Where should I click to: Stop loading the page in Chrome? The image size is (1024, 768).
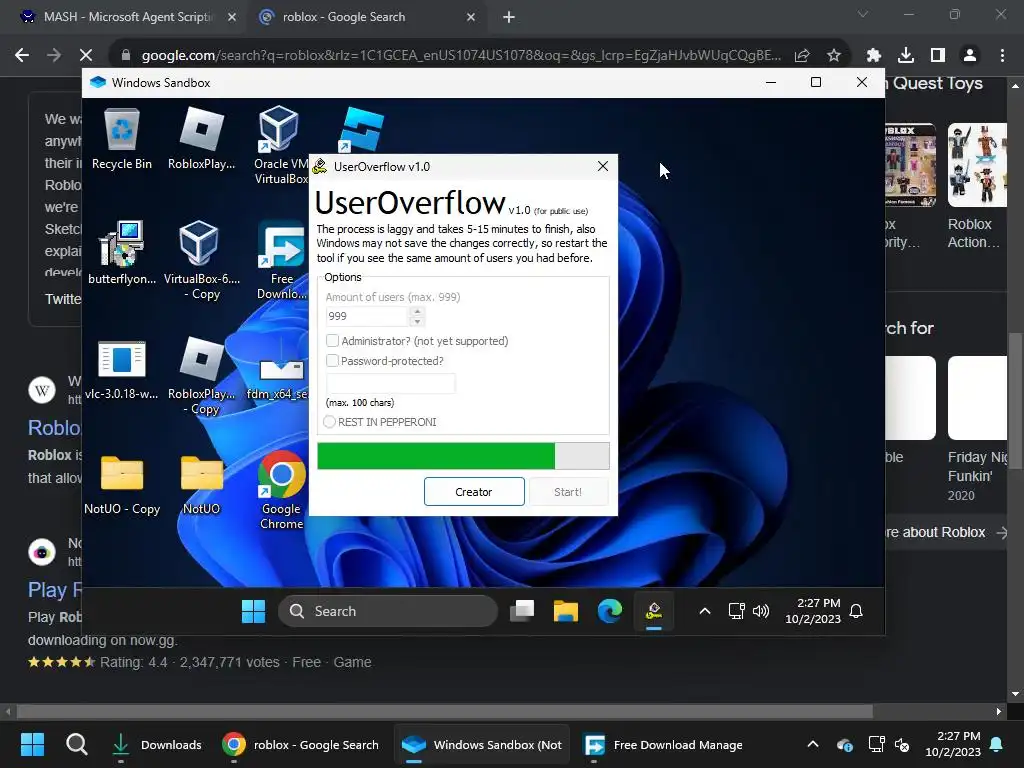[x=86, y=56]
